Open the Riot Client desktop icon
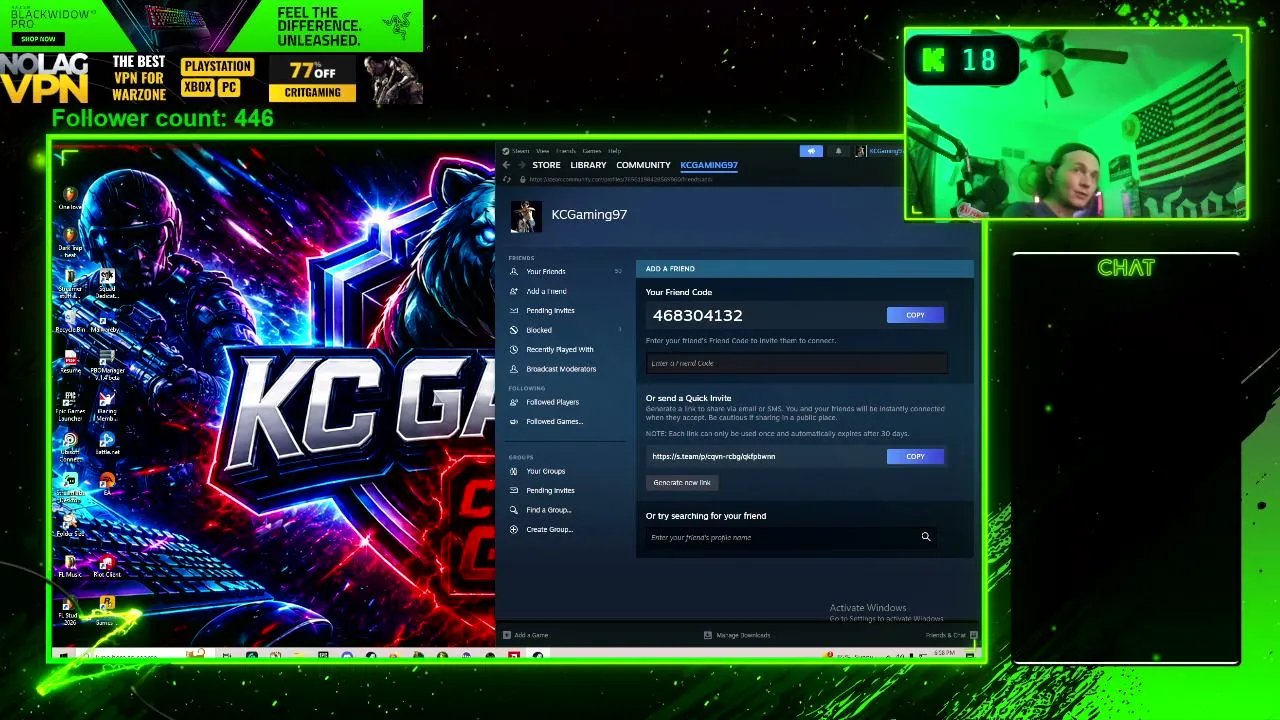The width and height of the screenshot is (1280, 720). (x=107, y=566)
